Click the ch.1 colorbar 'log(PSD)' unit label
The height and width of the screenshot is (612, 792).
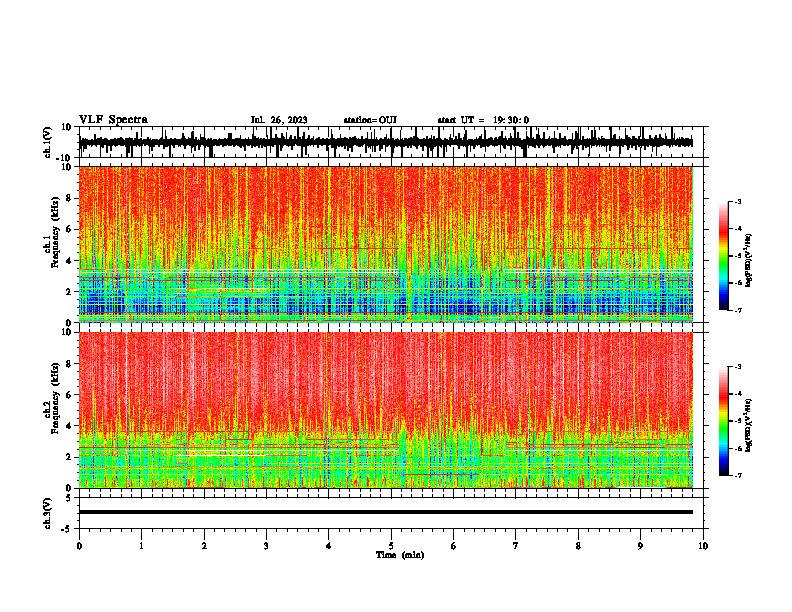pos(749,261)
